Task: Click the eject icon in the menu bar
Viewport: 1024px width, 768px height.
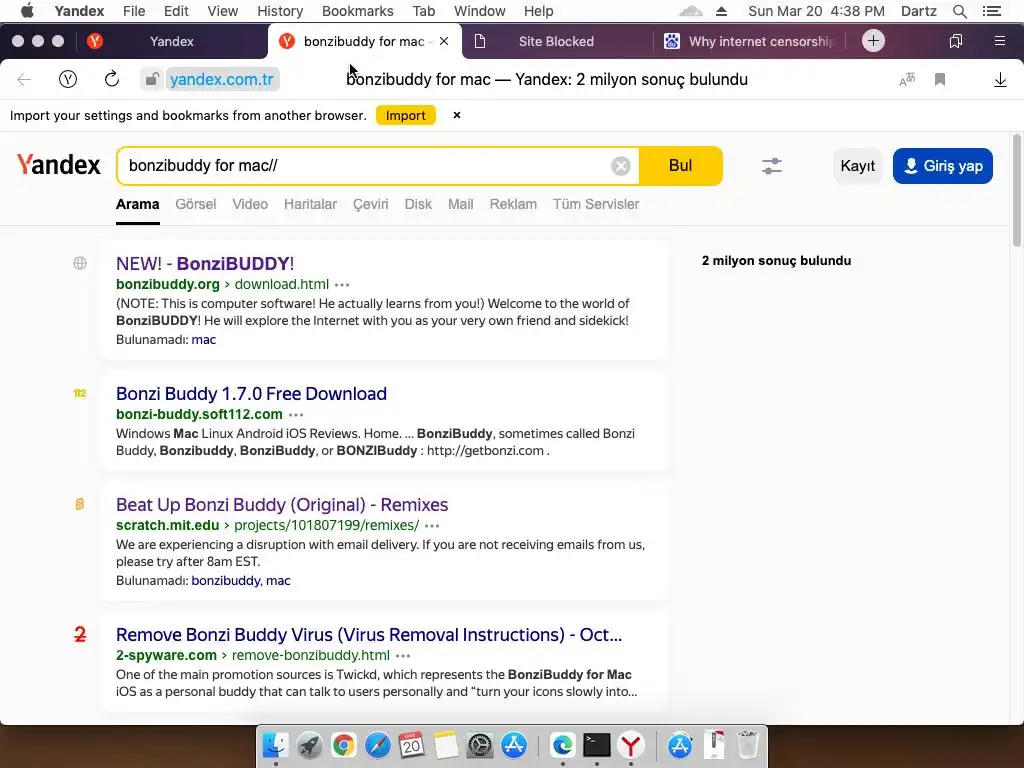Action: tap(721, 11)
